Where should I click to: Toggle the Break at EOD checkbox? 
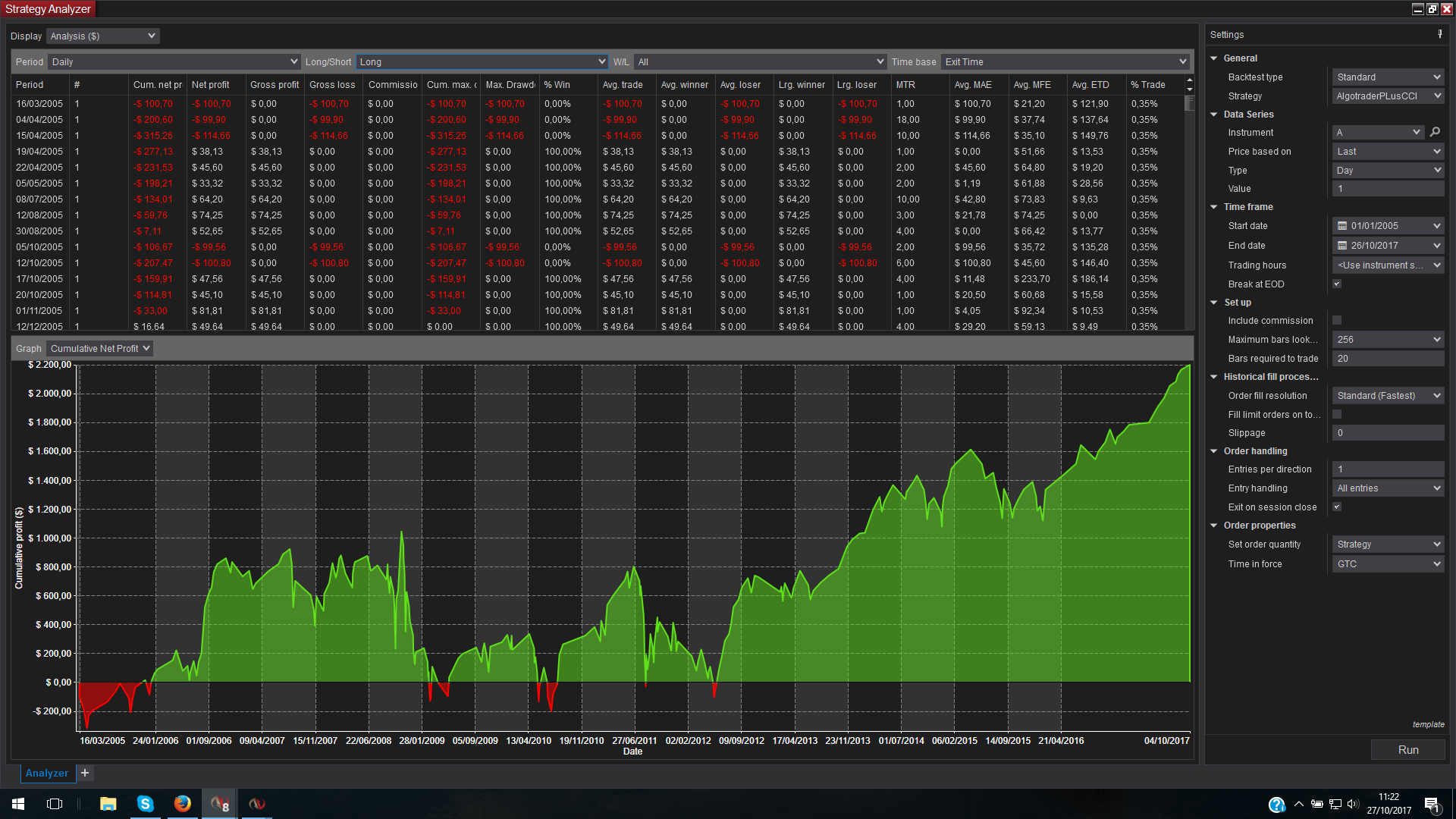tap(1337, 284)
